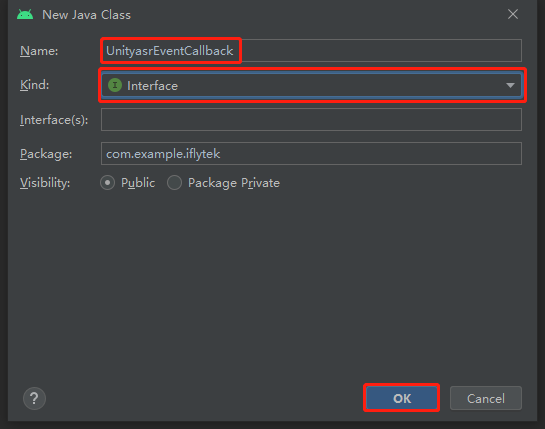Click the green Android logo icon
The image size is (545, 429).
pyautogui.click(x=25, y=15)
